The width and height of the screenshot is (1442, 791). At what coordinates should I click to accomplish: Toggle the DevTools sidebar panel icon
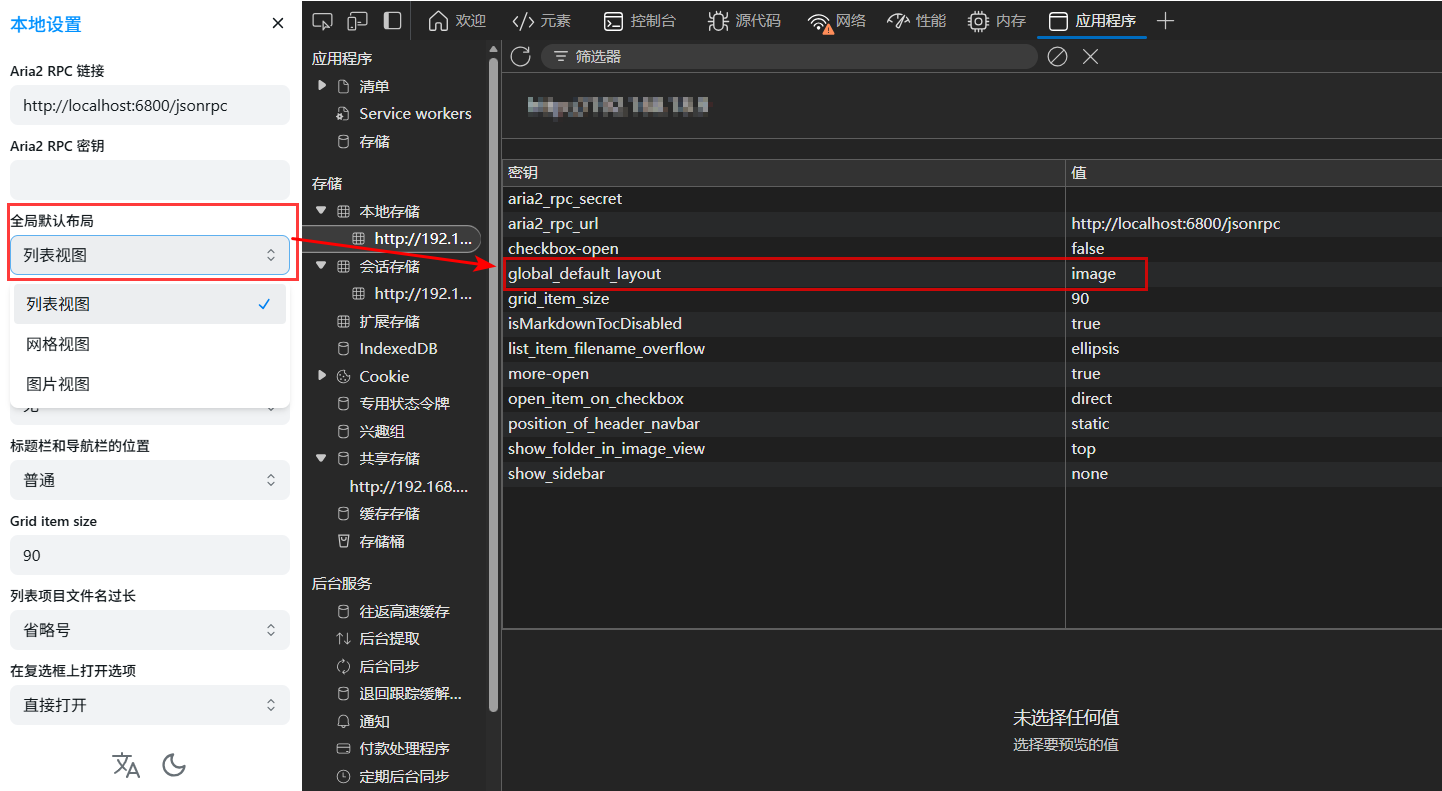(392, 21)
